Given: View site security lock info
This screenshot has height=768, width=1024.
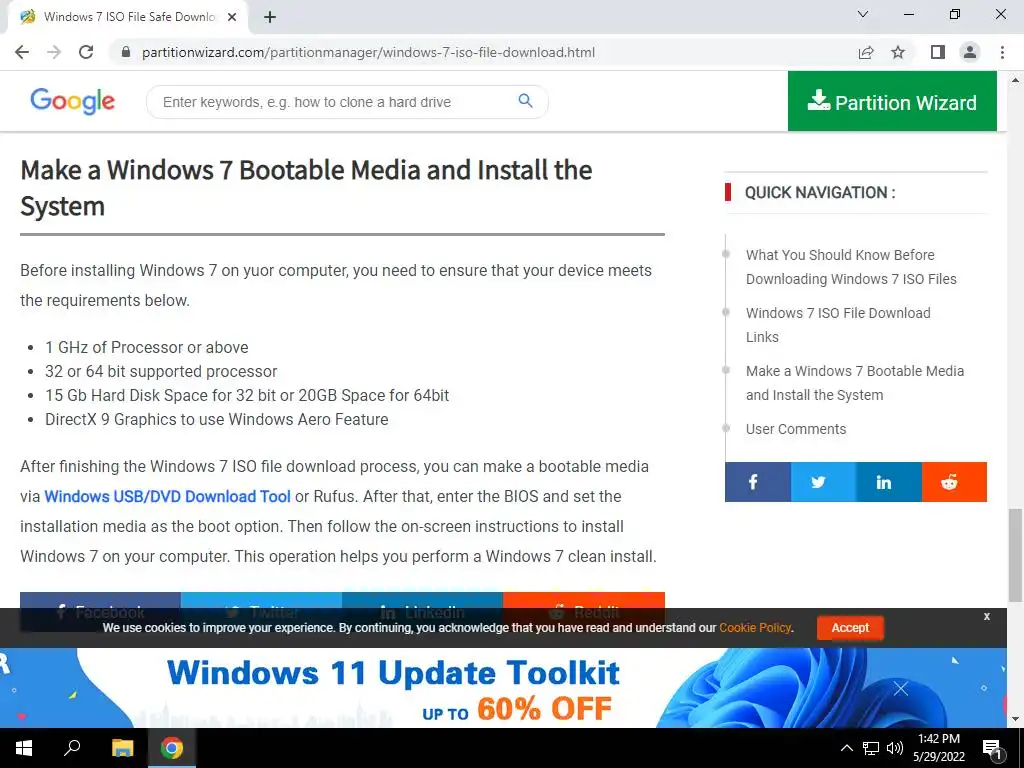Looking at the screenshot, I should [x=126, y=52].
